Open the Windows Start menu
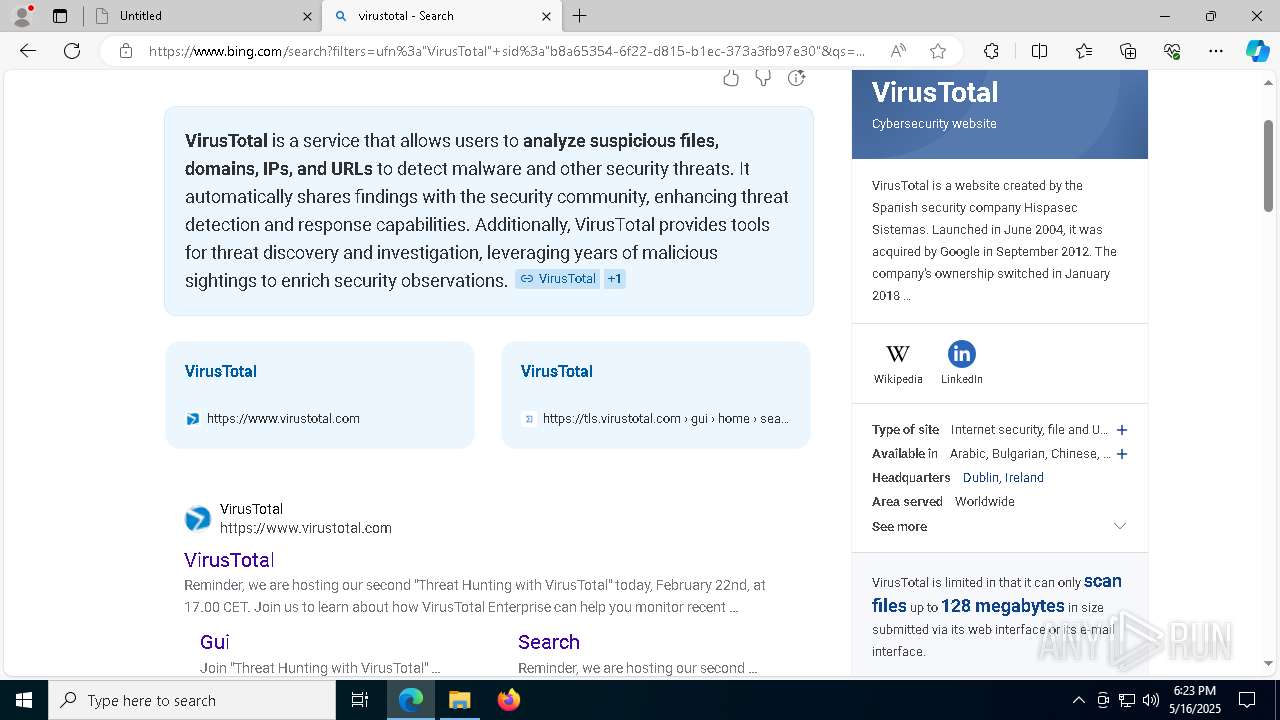 pyautogui.click(x=24, y=700)
